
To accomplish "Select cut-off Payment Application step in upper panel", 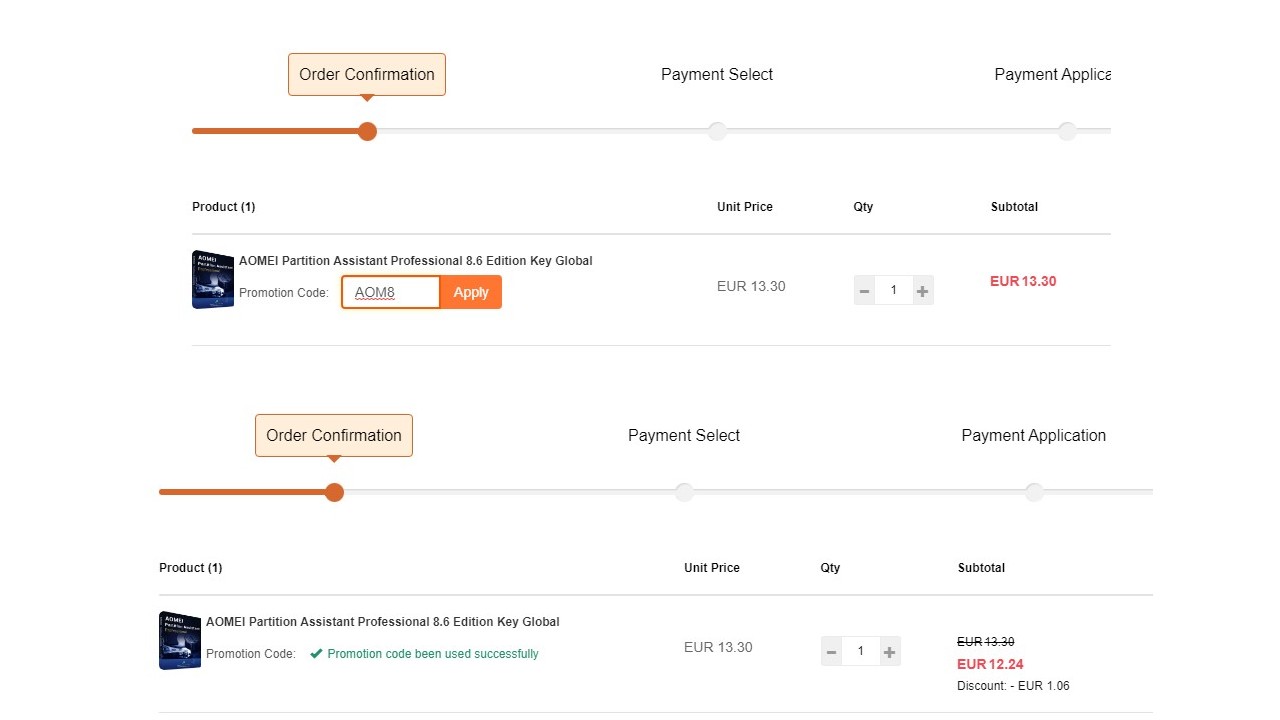I will pyautogui.click(x=1052, y=75).
